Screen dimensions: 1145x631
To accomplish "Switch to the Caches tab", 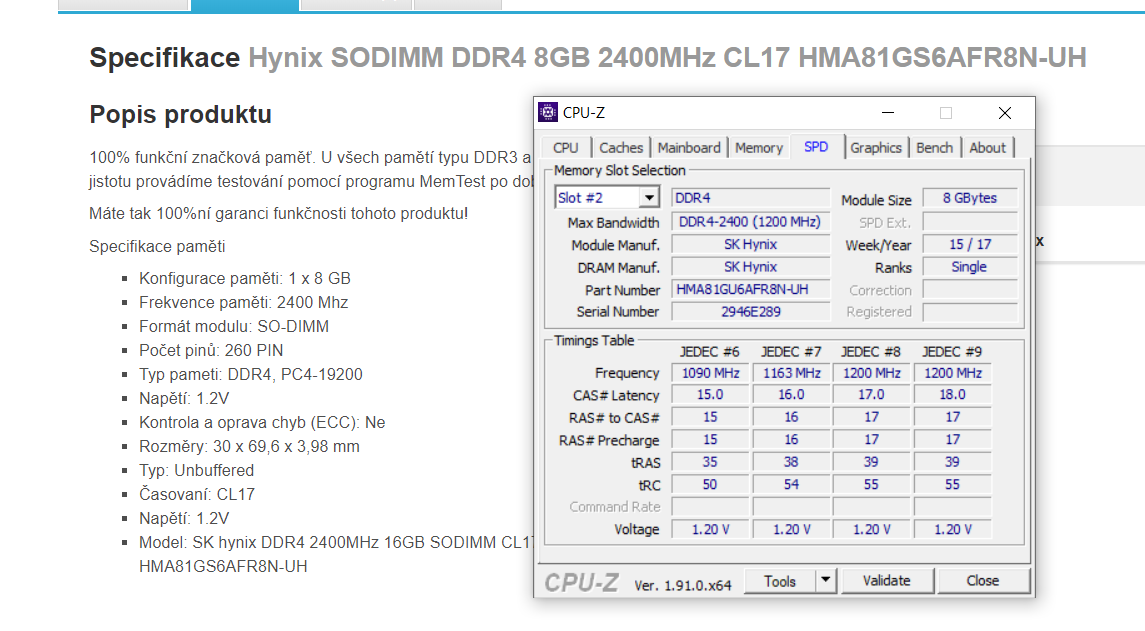I will click(621, 148).
